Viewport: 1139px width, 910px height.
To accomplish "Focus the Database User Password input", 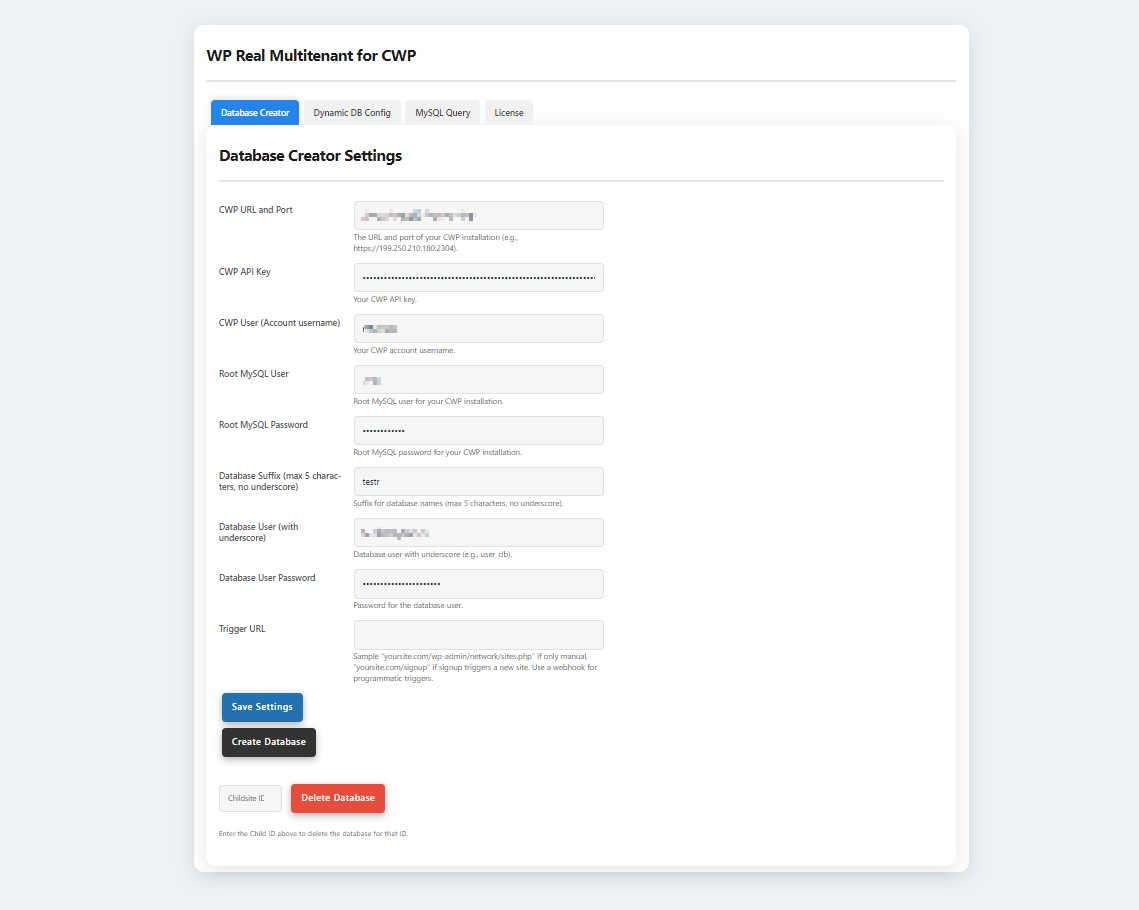I will tap(478, 584).
